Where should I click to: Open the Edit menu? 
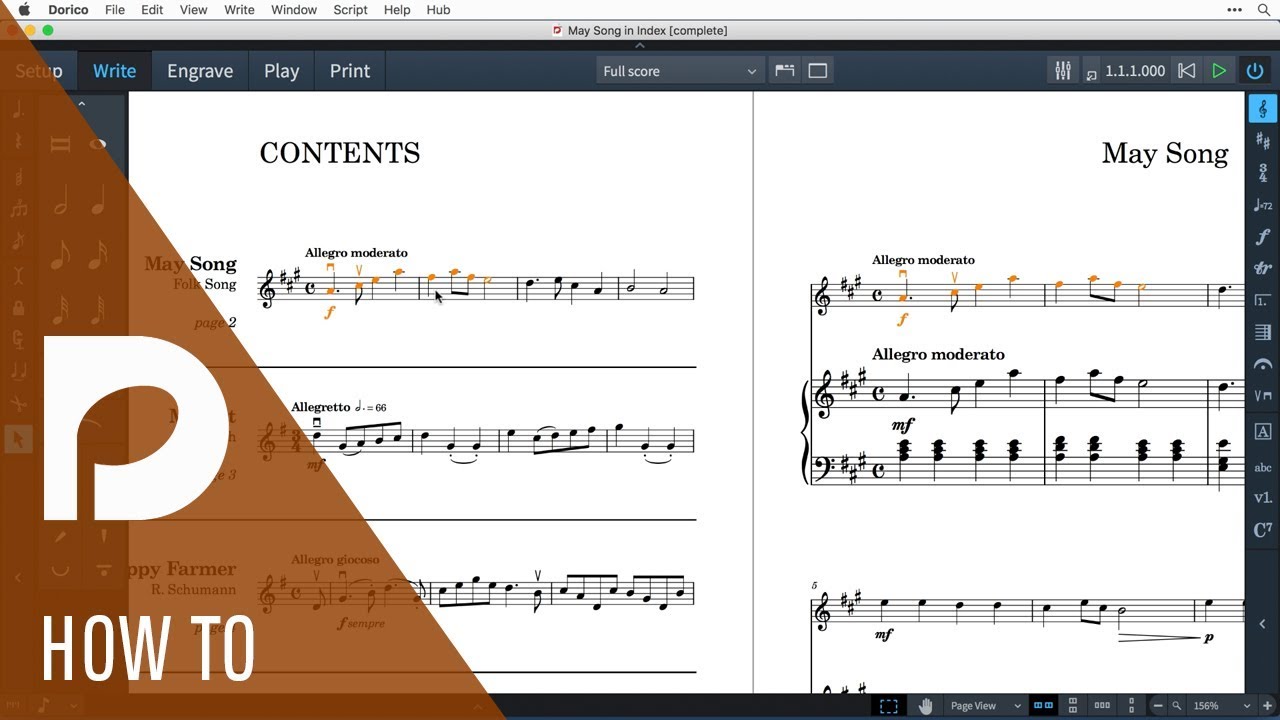point(152,10)
